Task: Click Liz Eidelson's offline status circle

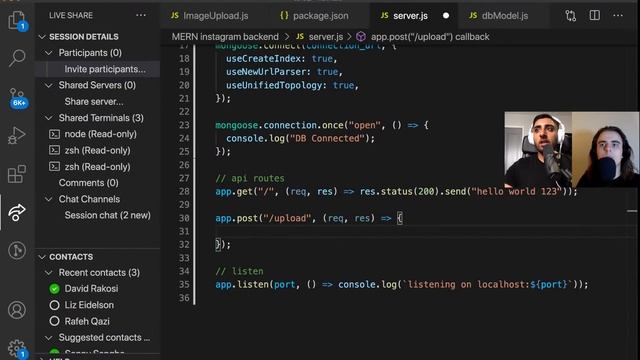Action: point(54,305)
